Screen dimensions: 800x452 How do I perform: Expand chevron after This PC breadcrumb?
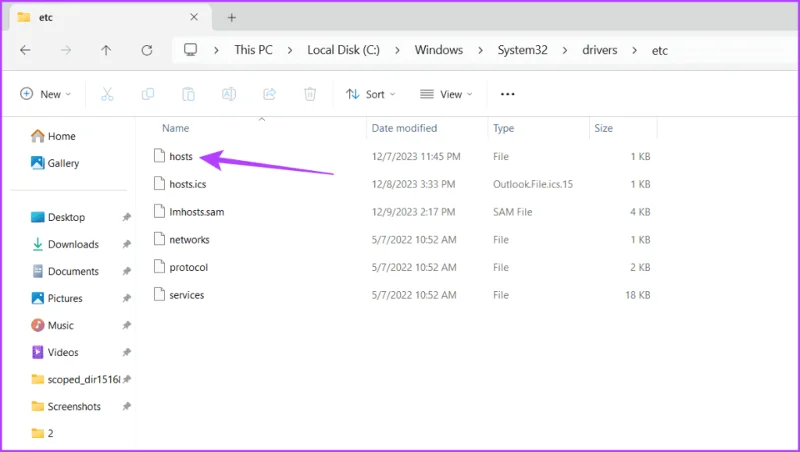[x=290, y=50]
